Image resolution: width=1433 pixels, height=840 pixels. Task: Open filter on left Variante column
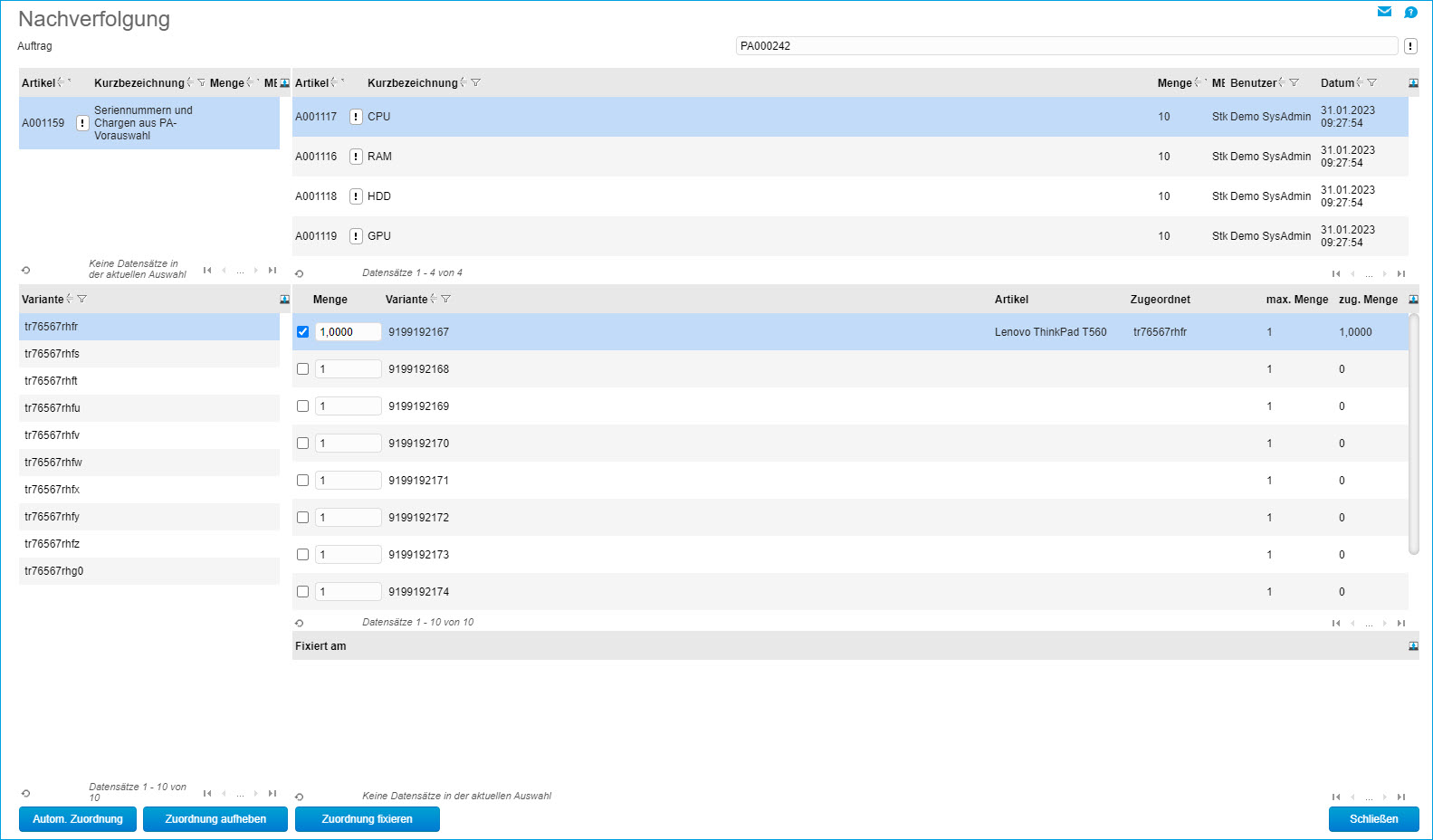coord(81,300)
